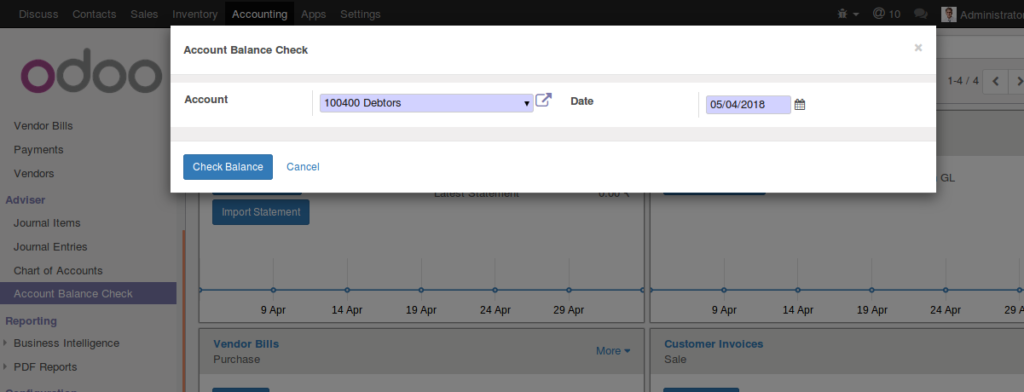1024x392 pixels.
Task: Click the Check Balance button
Action: 228,167
